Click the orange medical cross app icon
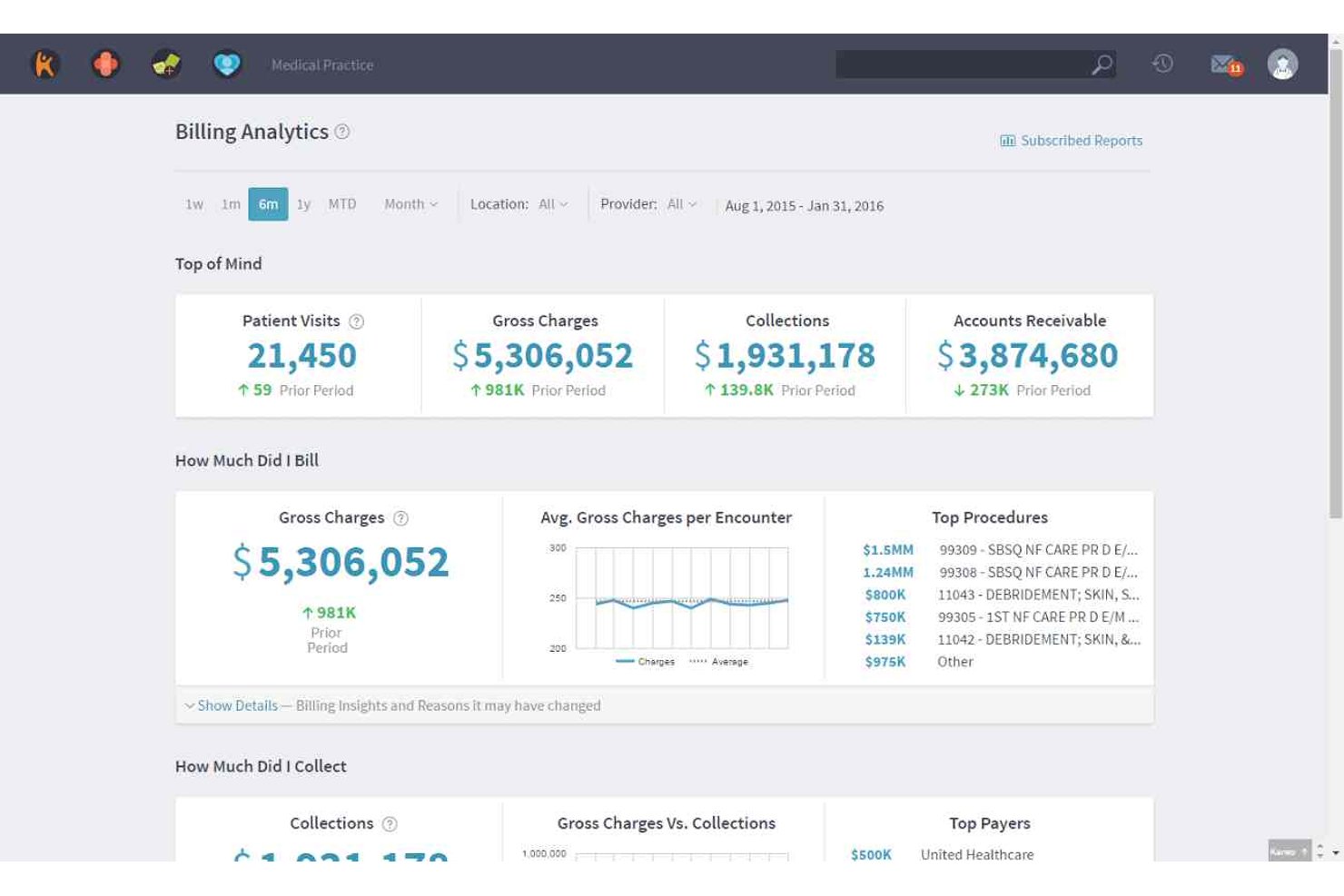1344x896 pixels. pos(105,64)
